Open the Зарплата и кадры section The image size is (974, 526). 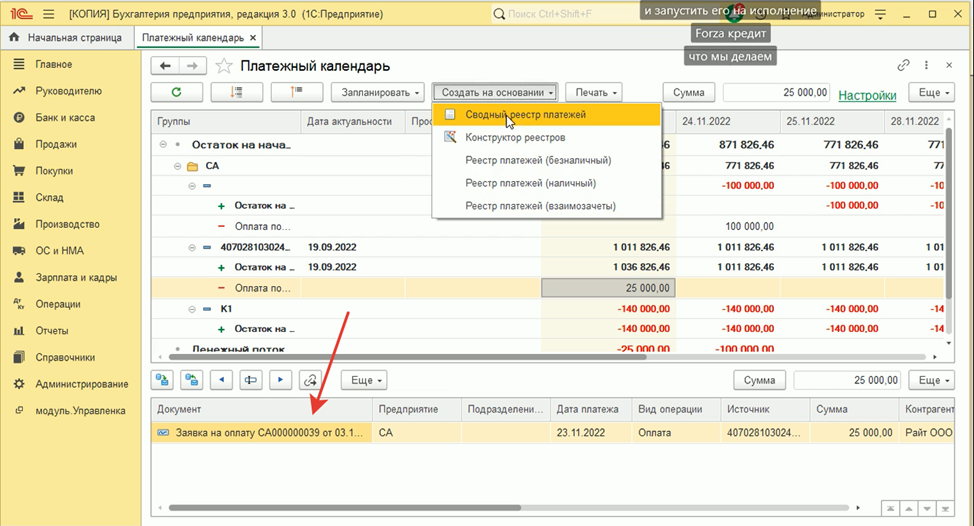point(76,278)
